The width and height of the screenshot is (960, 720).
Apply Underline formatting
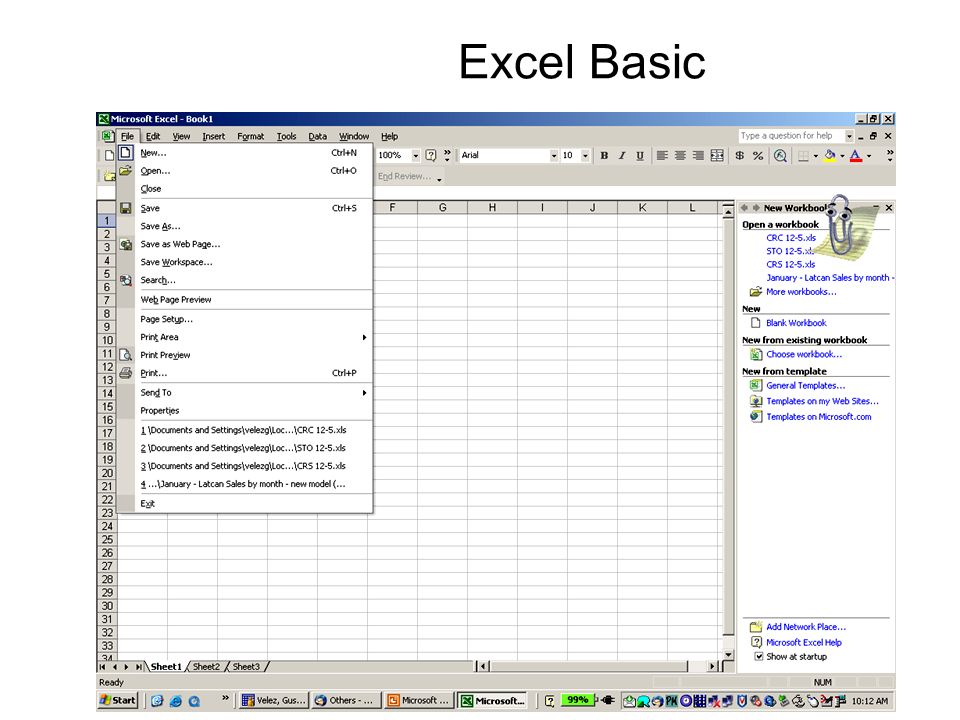click(x=639, y=156)
